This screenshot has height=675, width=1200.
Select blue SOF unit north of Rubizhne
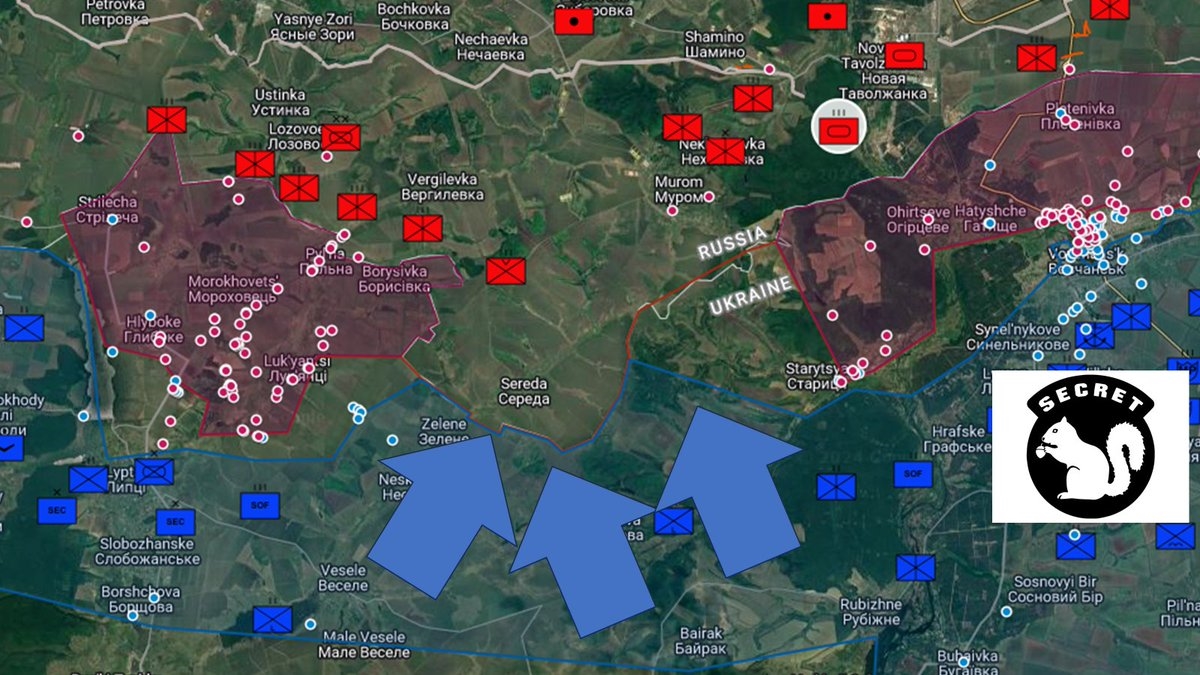[x=912, y=475]
